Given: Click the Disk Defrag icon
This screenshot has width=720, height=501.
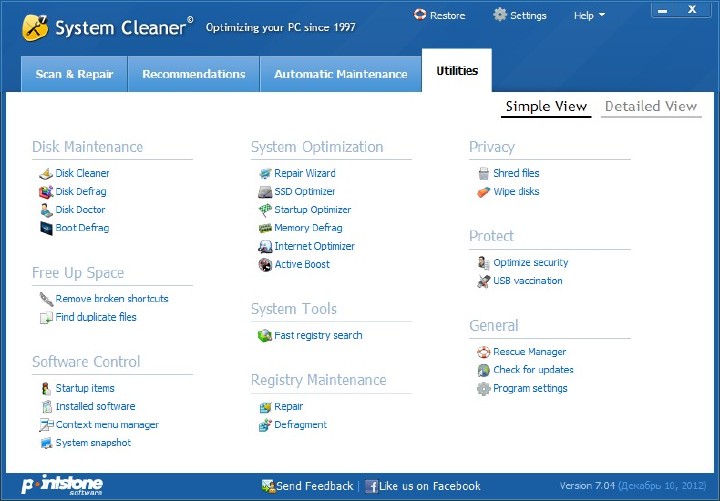Looking at the screenshot, I should [x=46, y=192].
